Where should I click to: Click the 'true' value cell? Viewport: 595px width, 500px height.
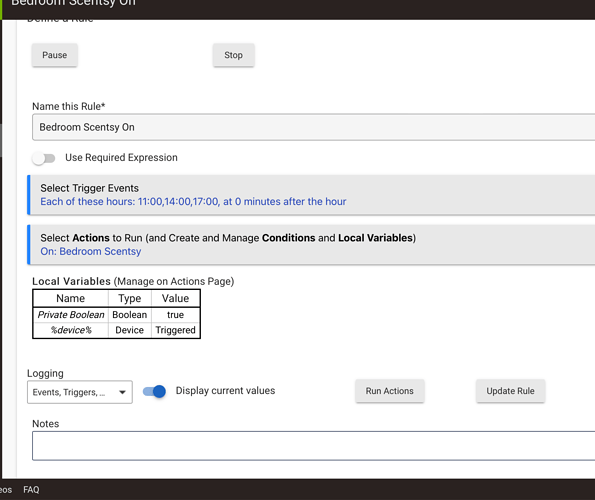pyautogui.click(x=176, y=315)
